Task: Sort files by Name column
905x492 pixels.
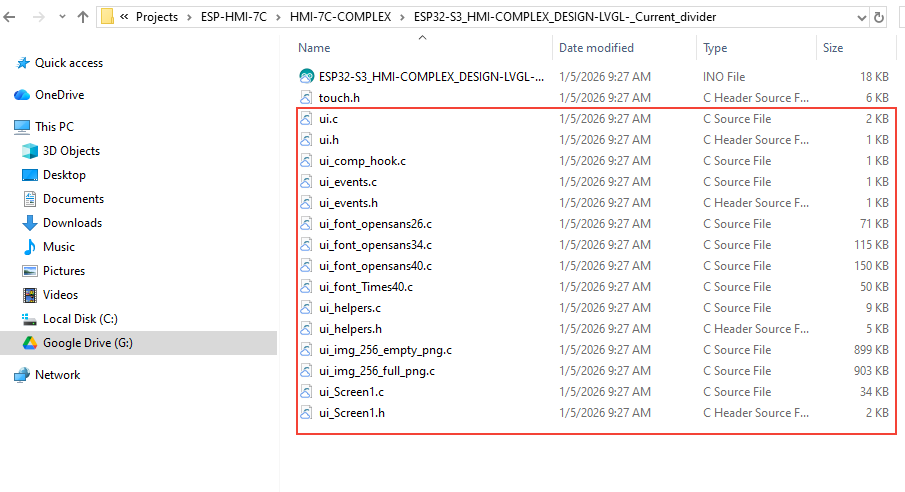Action: point(314,48)
